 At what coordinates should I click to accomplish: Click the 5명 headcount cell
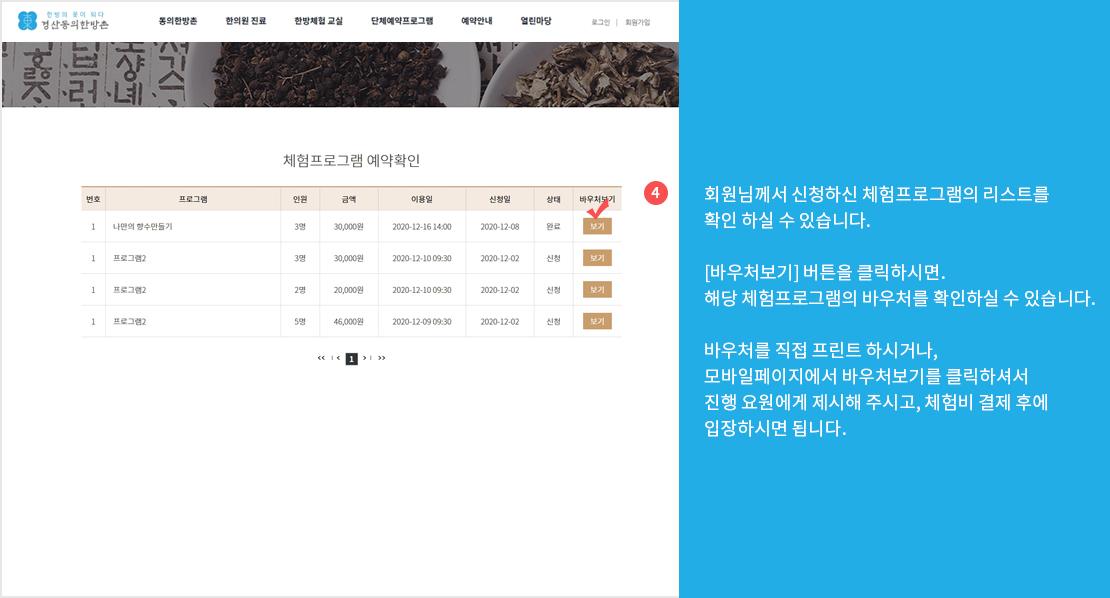coord(300,321)
